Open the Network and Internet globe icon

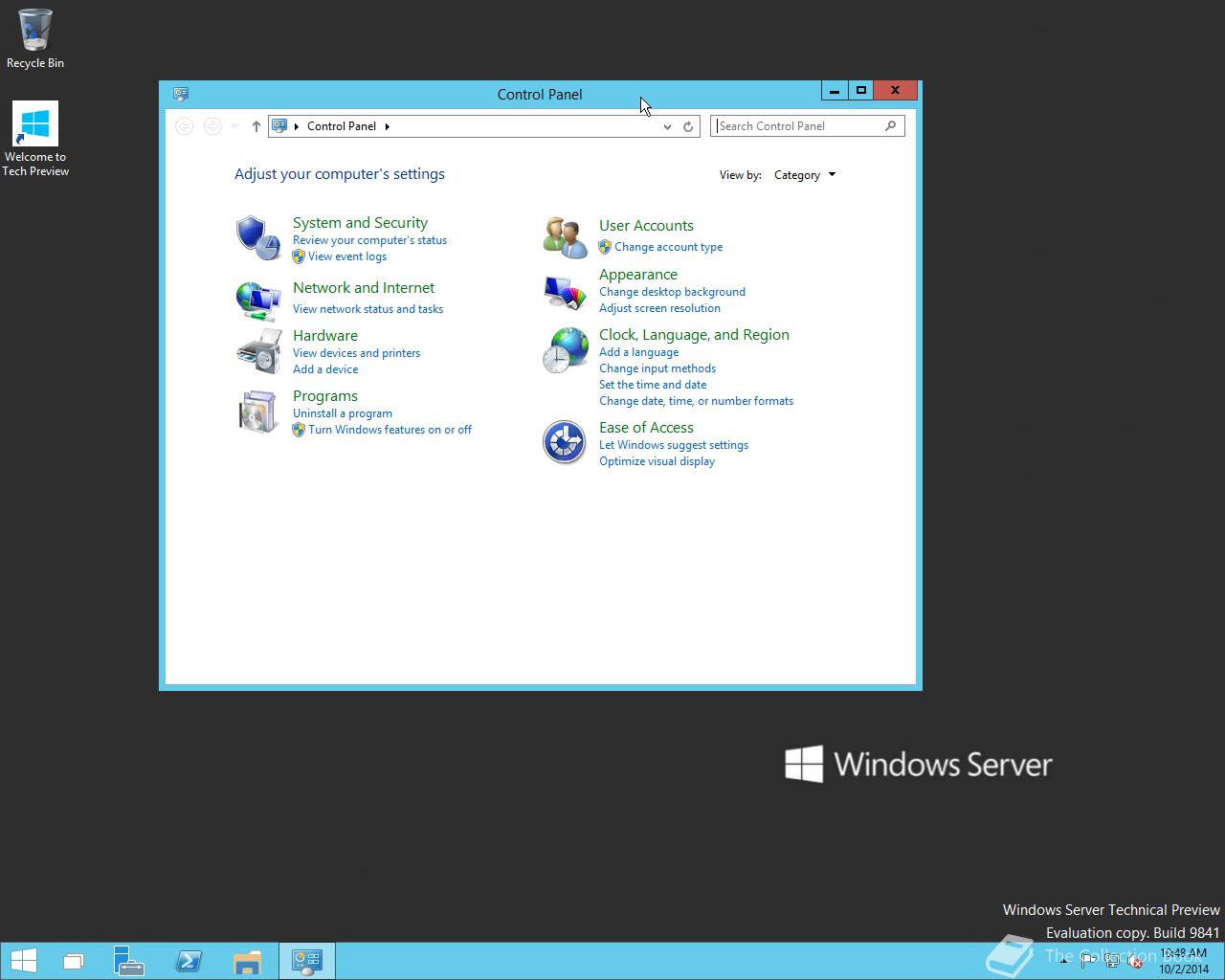(x=257, y=301)
